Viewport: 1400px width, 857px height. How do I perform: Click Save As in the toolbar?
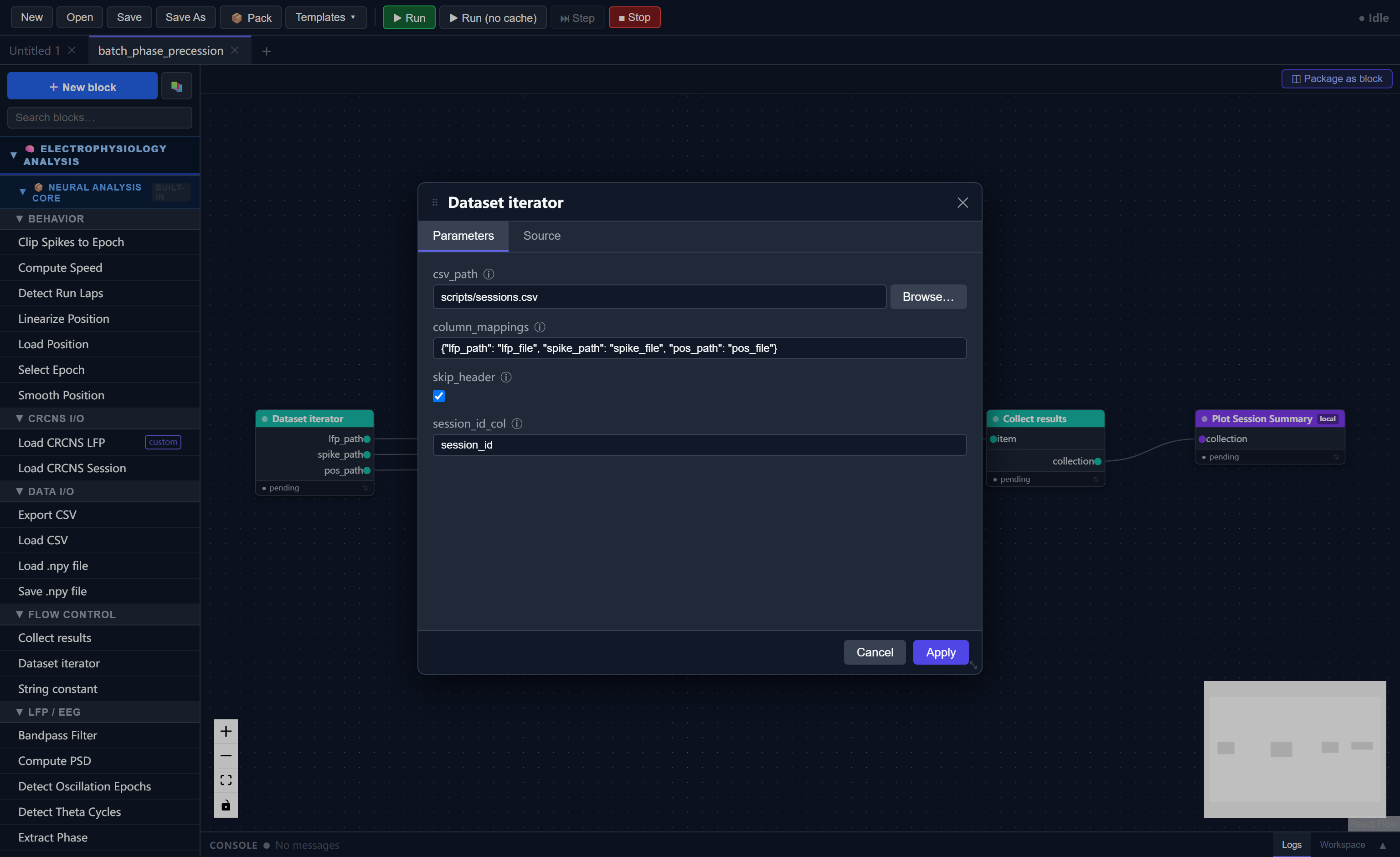point(185,18)
